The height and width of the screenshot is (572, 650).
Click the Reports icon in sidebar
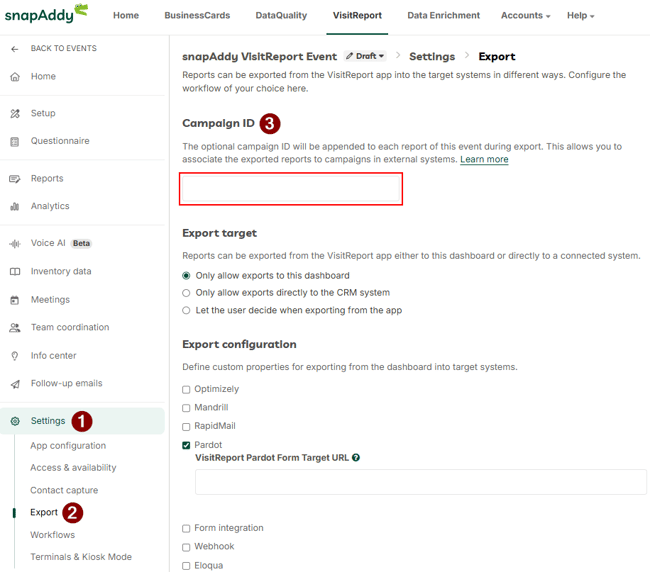coord(15,179)
